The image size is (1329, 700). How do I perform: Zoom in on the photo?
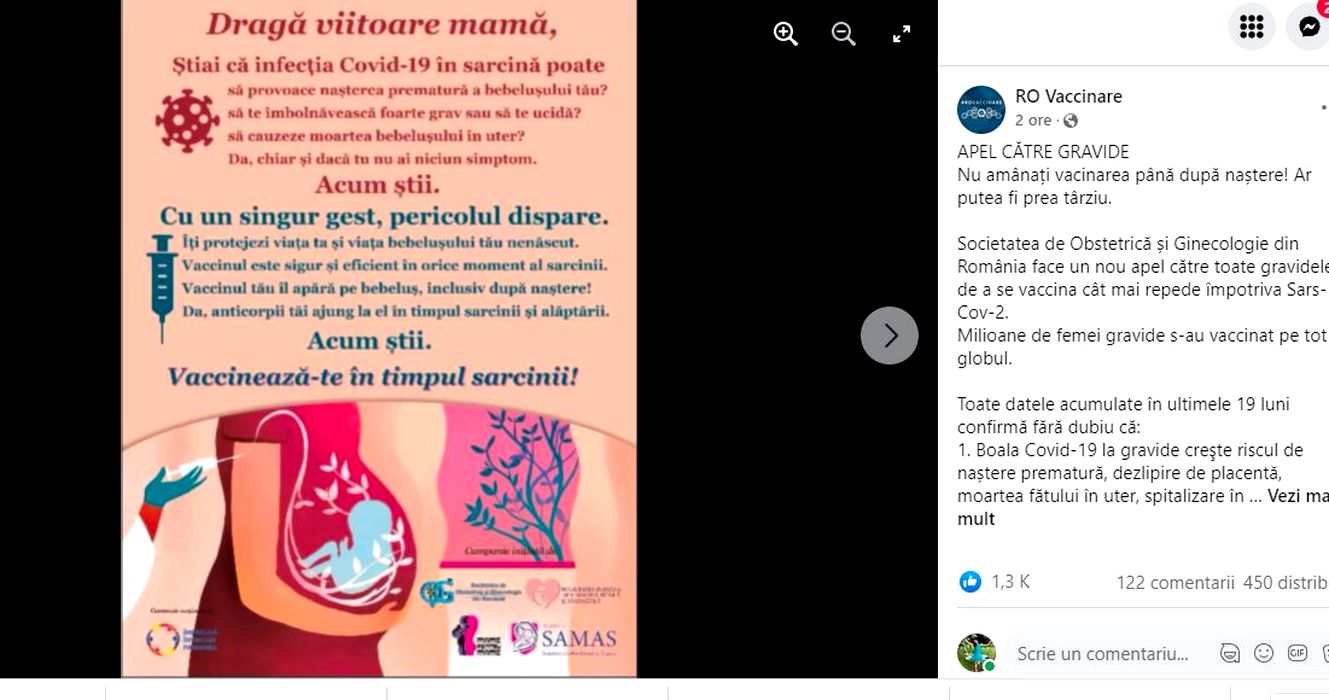[x=786, y=34]
